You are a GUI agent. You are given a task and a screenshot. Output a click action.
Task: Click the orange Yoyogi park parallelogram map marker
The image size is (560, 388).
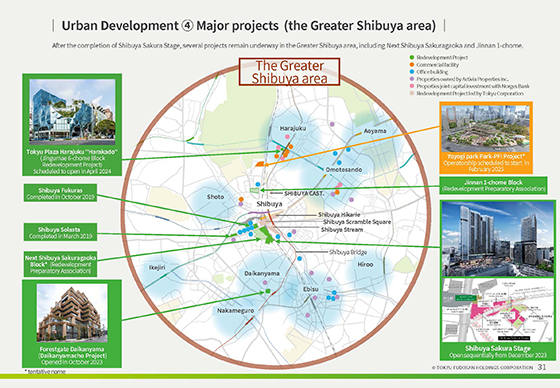[260, 164]
